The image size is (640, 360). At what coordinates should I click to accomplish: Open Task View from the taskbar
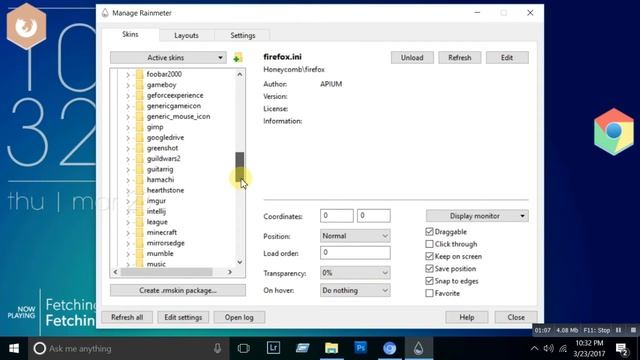click(244, 348)
